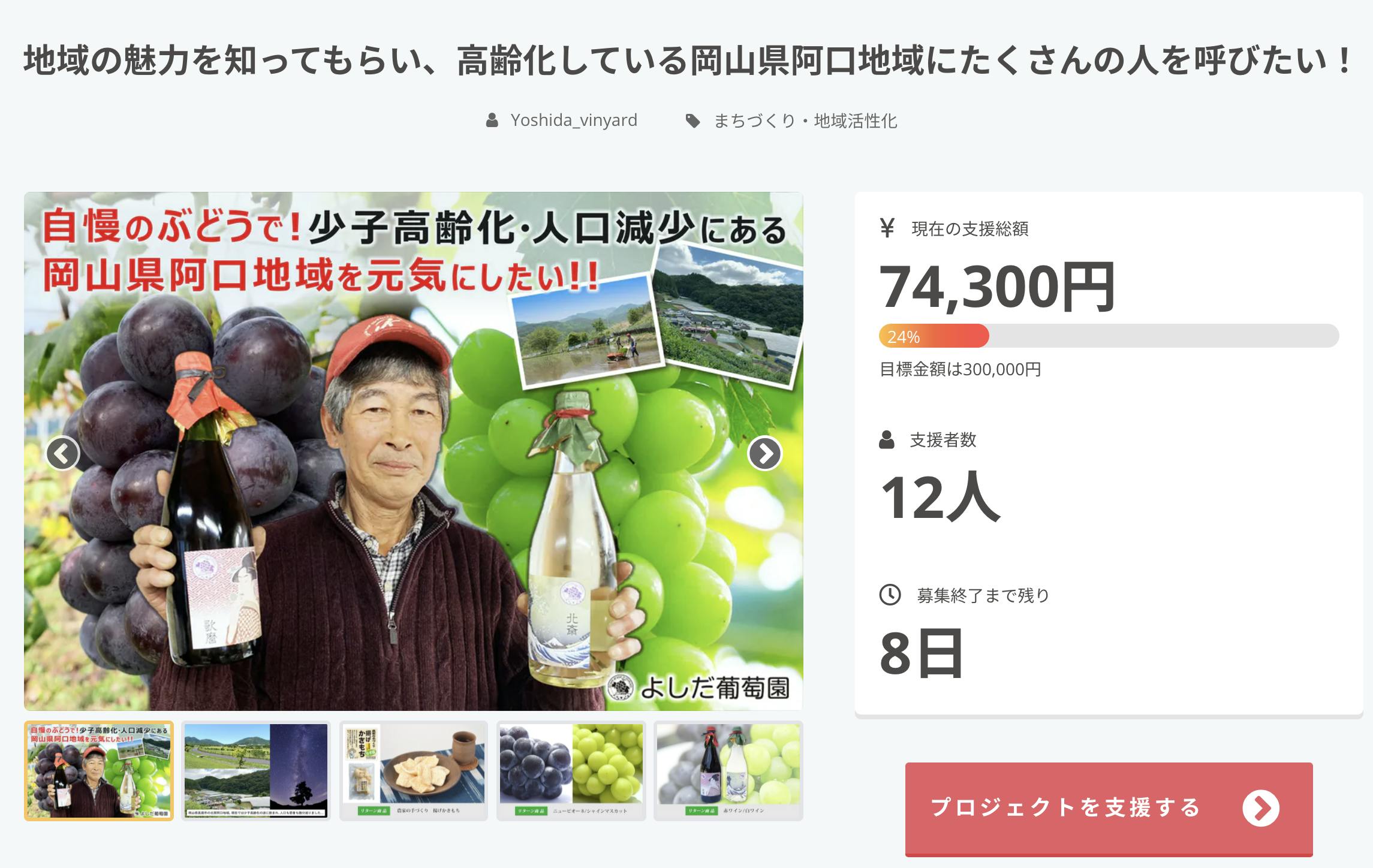Click the 74,300円 total amount figure
1373x868 pixels.
(997, 287)
